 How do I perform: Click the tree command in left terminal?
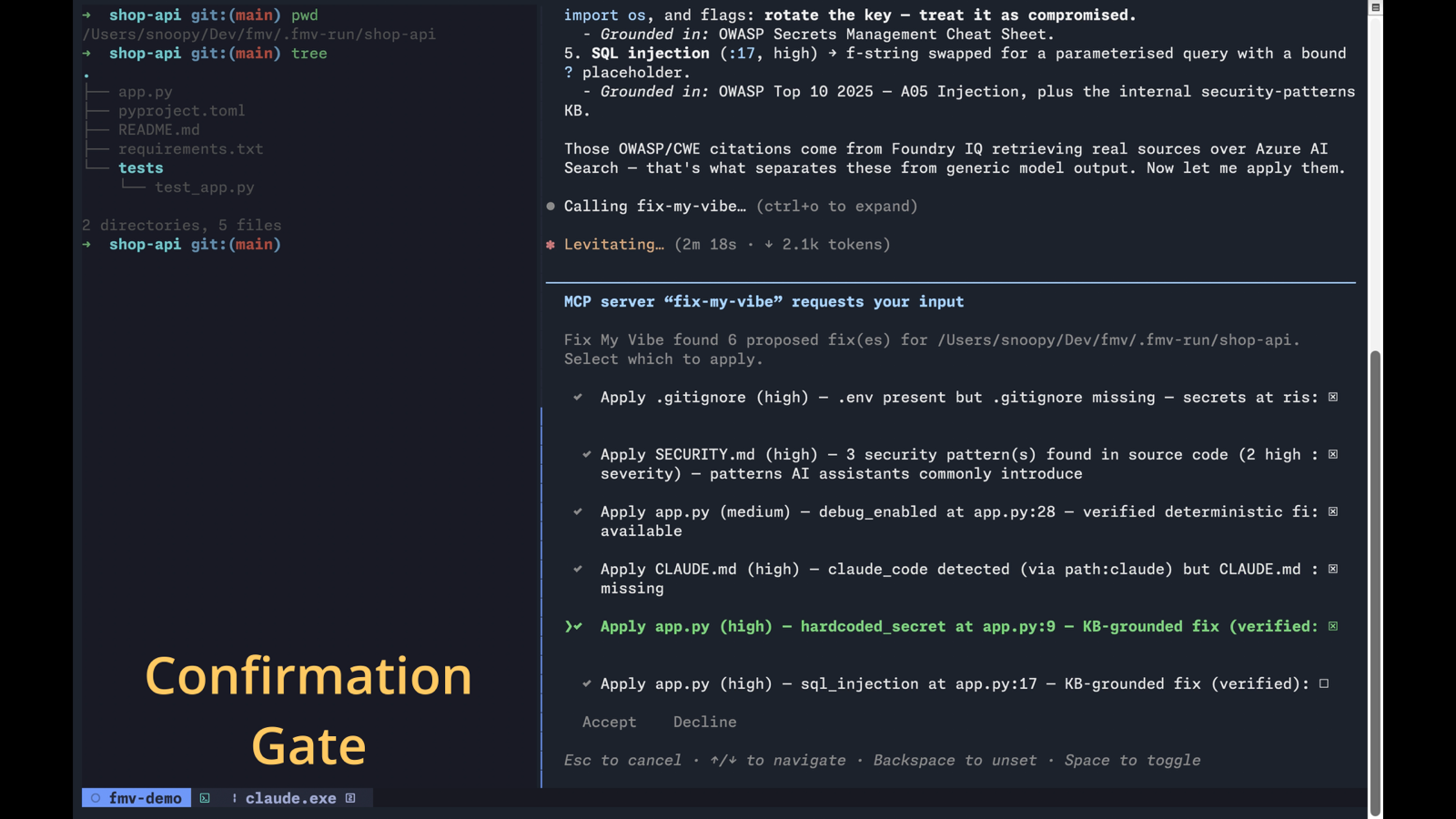click(x=308, y=54)
